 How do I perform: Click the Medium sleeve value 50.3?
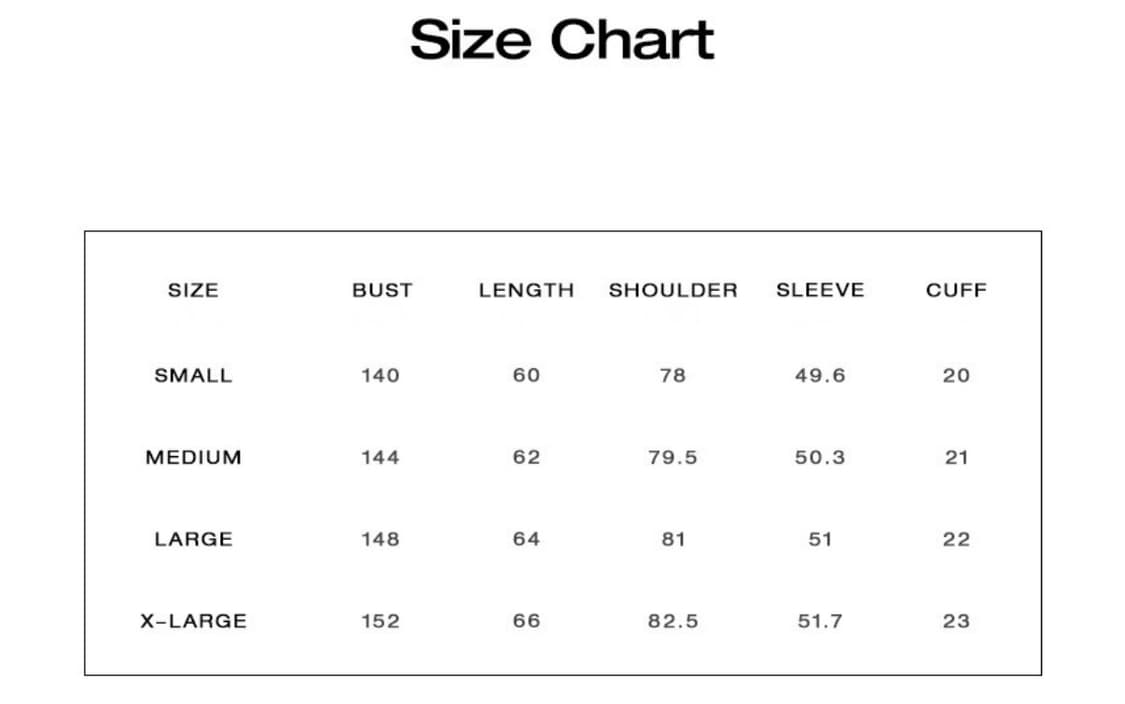pyautogui.click(x=820, y=458)
